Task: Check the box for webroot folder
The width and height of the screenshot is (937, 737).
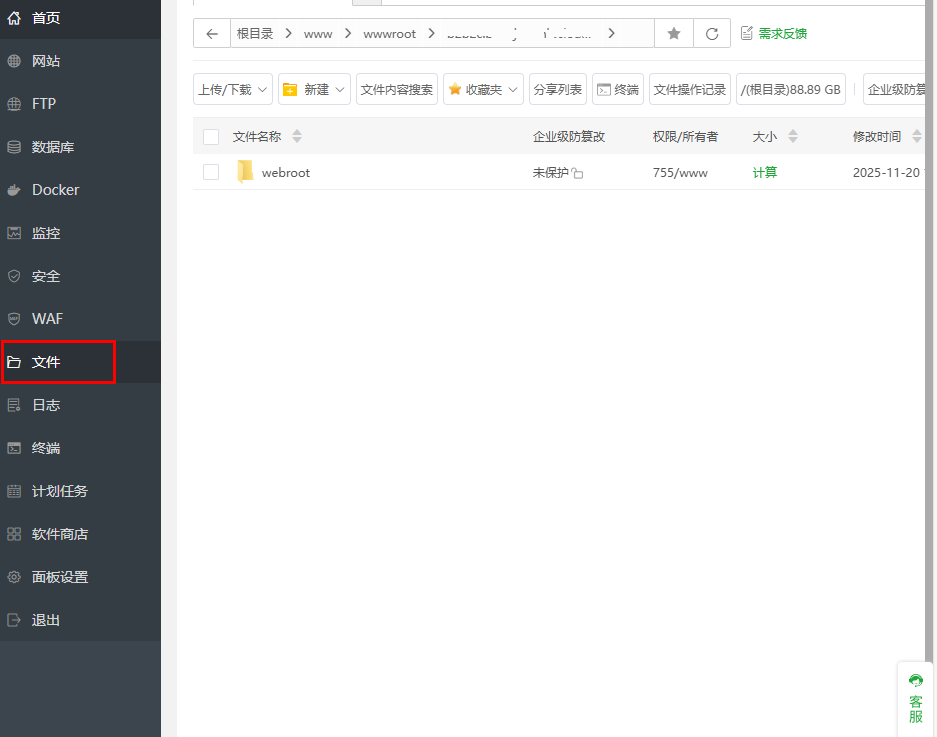Action: (211, 172)
